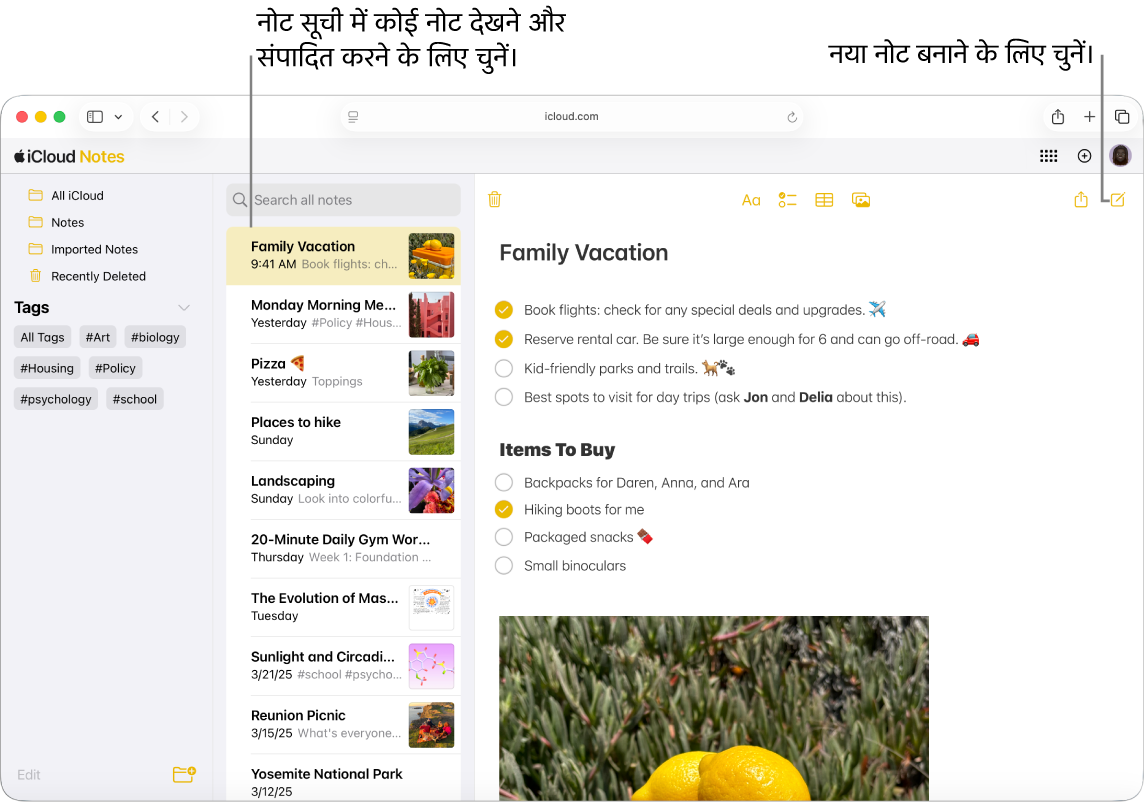The width and height of the screenshot is (1144, 803).
Task: Open the photos/media insertion icon
Action: coord(861,199)
